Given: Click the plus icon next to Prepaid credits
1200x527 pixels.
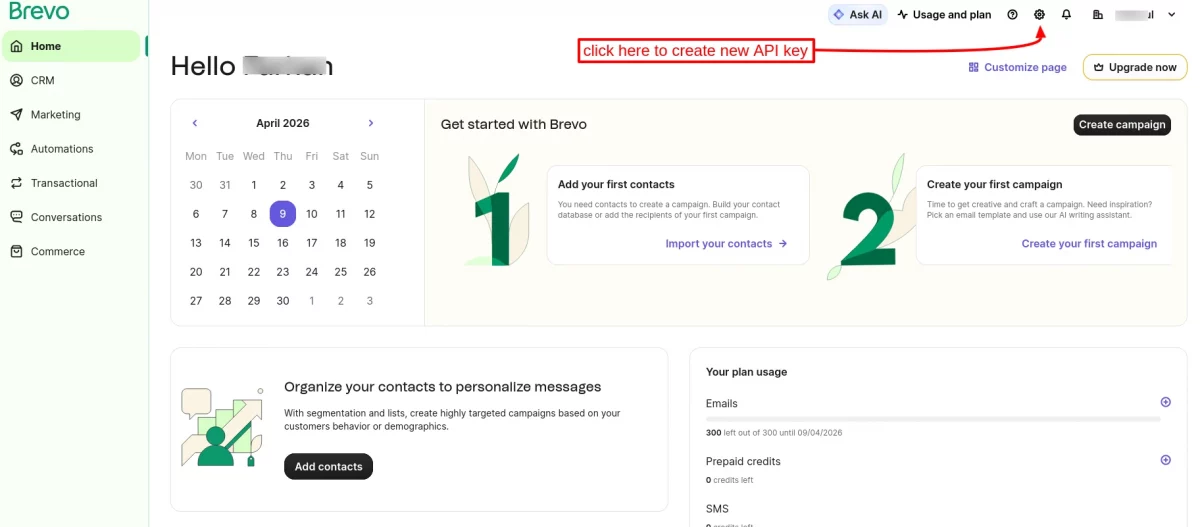Looking at the screenshot, I should pos(1165,460).
